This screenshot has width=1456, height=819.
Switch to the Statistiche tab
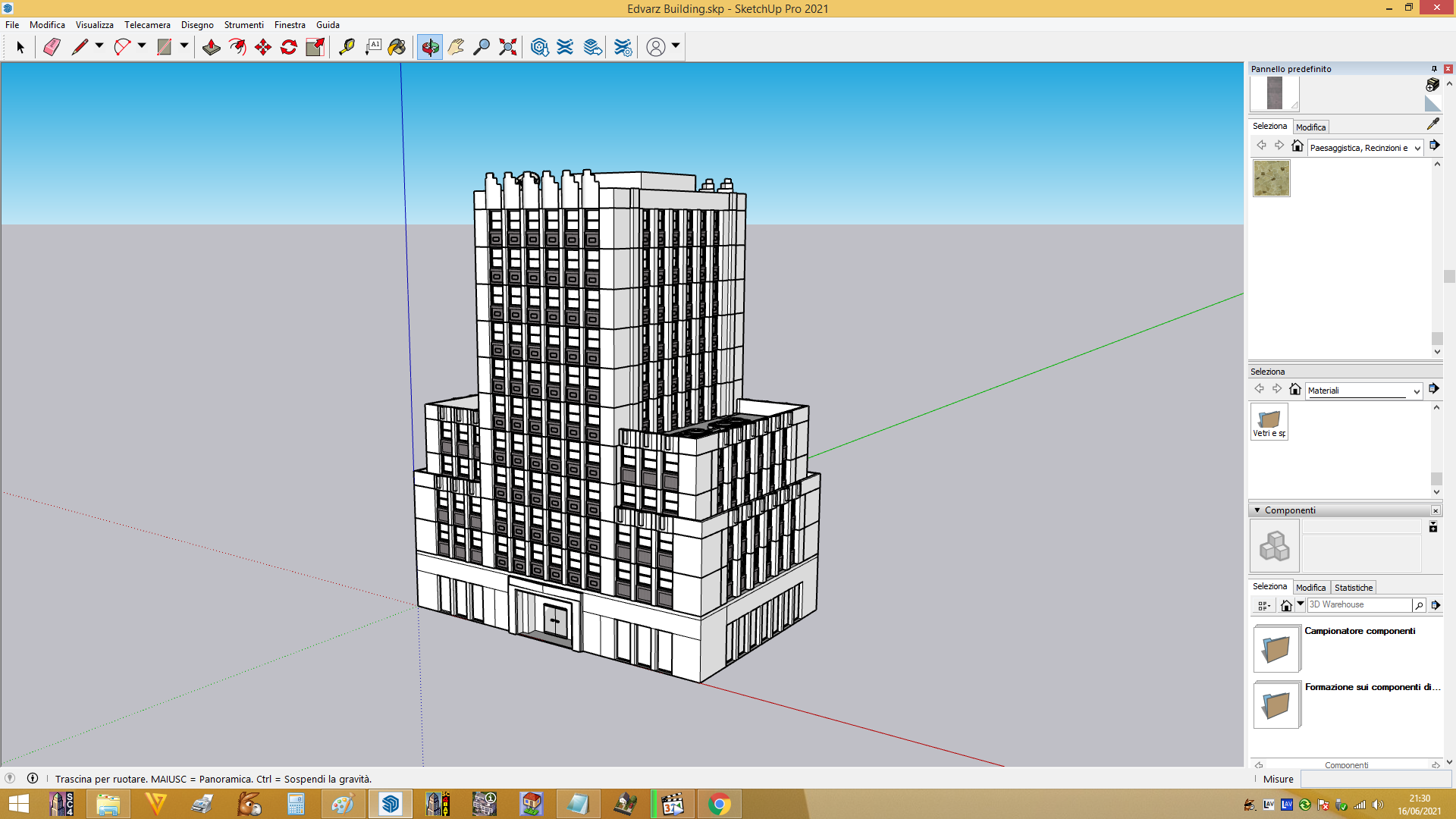tap(1354, 588)
